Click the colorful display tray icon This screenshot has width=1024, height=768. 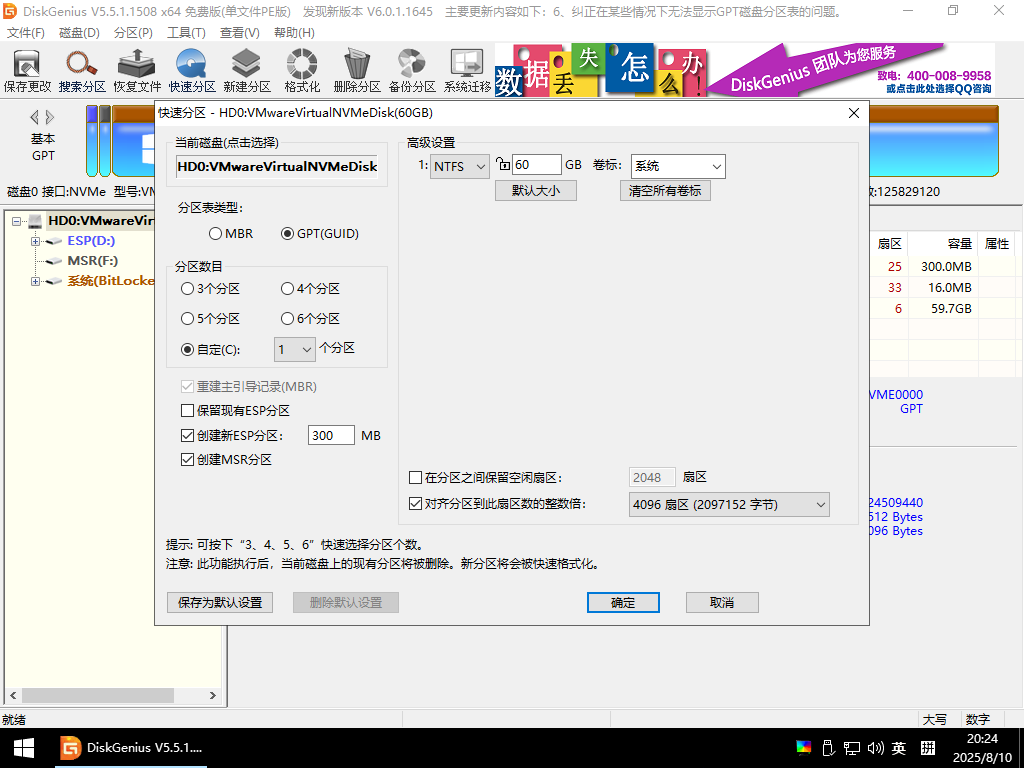[x=804, y=748]
